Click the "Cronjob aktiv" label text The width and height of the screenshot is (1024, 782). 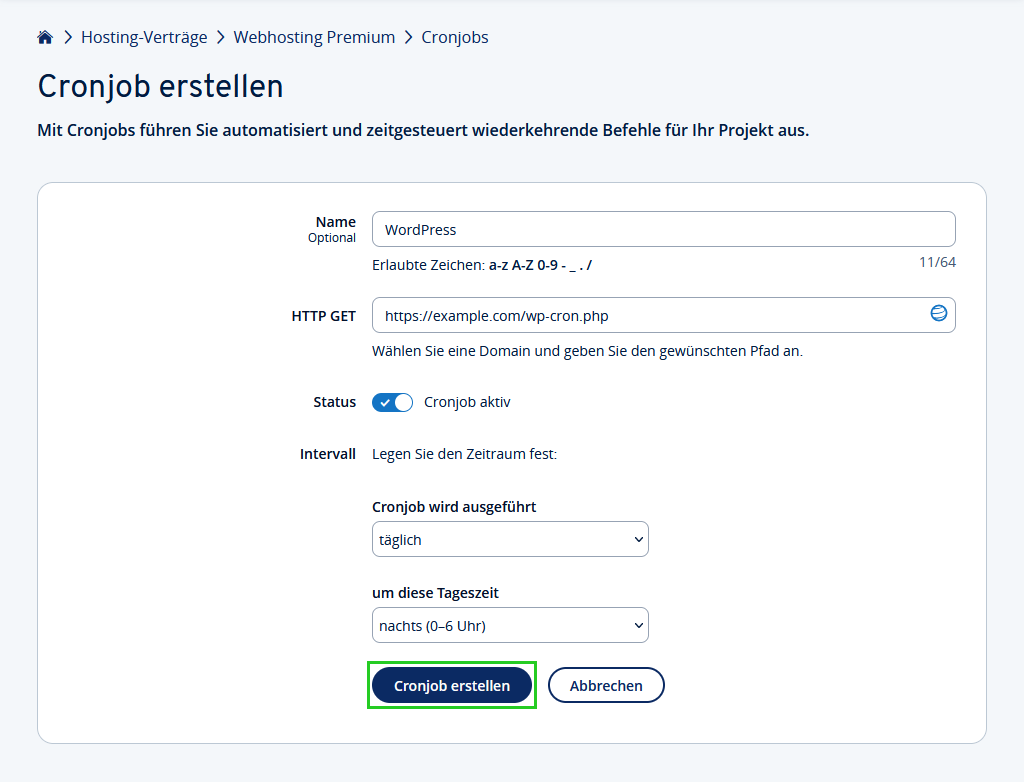(x=467, y=402)
